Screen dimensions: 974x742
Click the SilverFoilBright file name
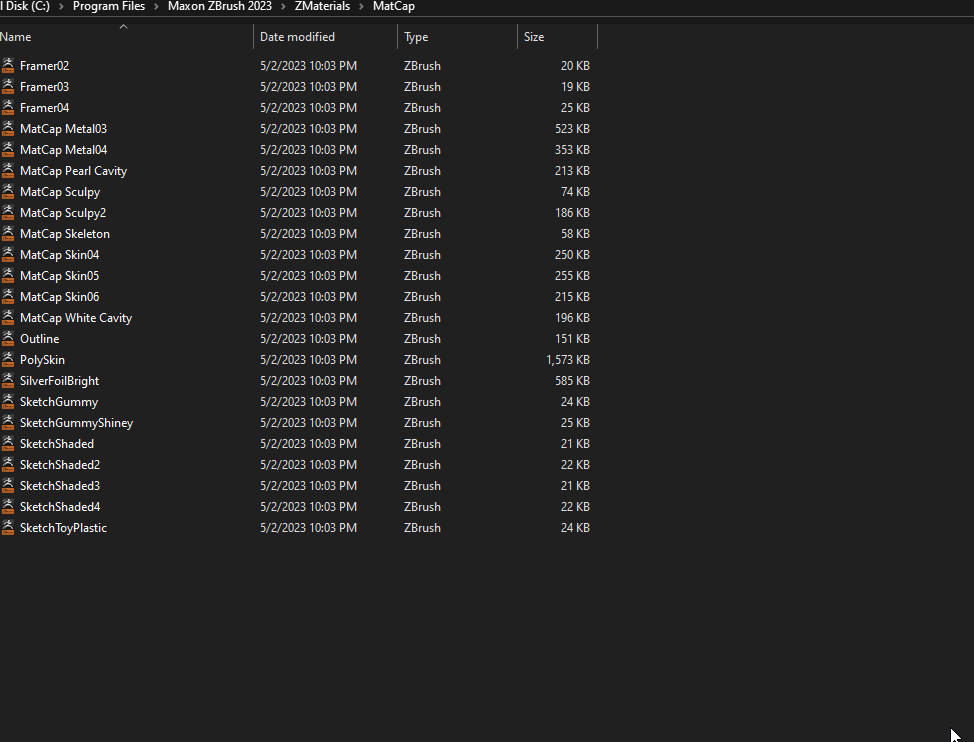click(x=59, y=381)
